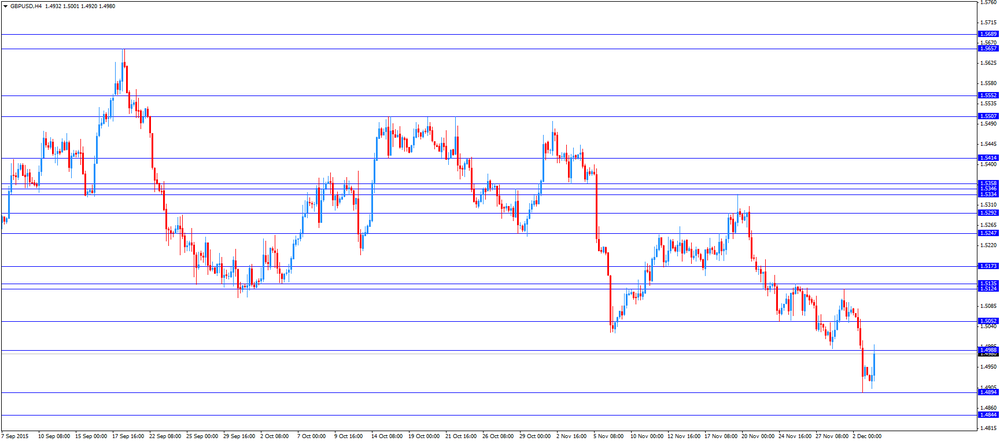1000x441 pixels.
Task: Click the GBPUSD,H4 chart title text
Action: [26, 5]
